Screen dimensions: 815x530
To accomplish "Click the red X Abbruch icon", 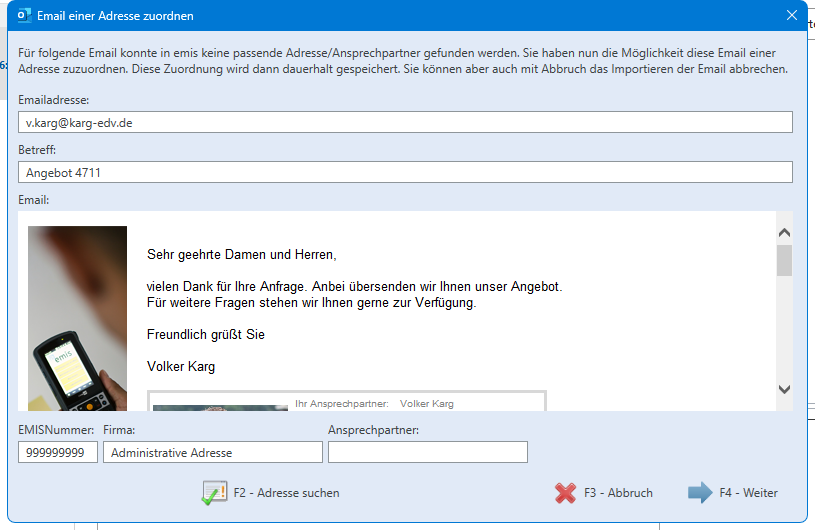I will (x=566, y=493).
